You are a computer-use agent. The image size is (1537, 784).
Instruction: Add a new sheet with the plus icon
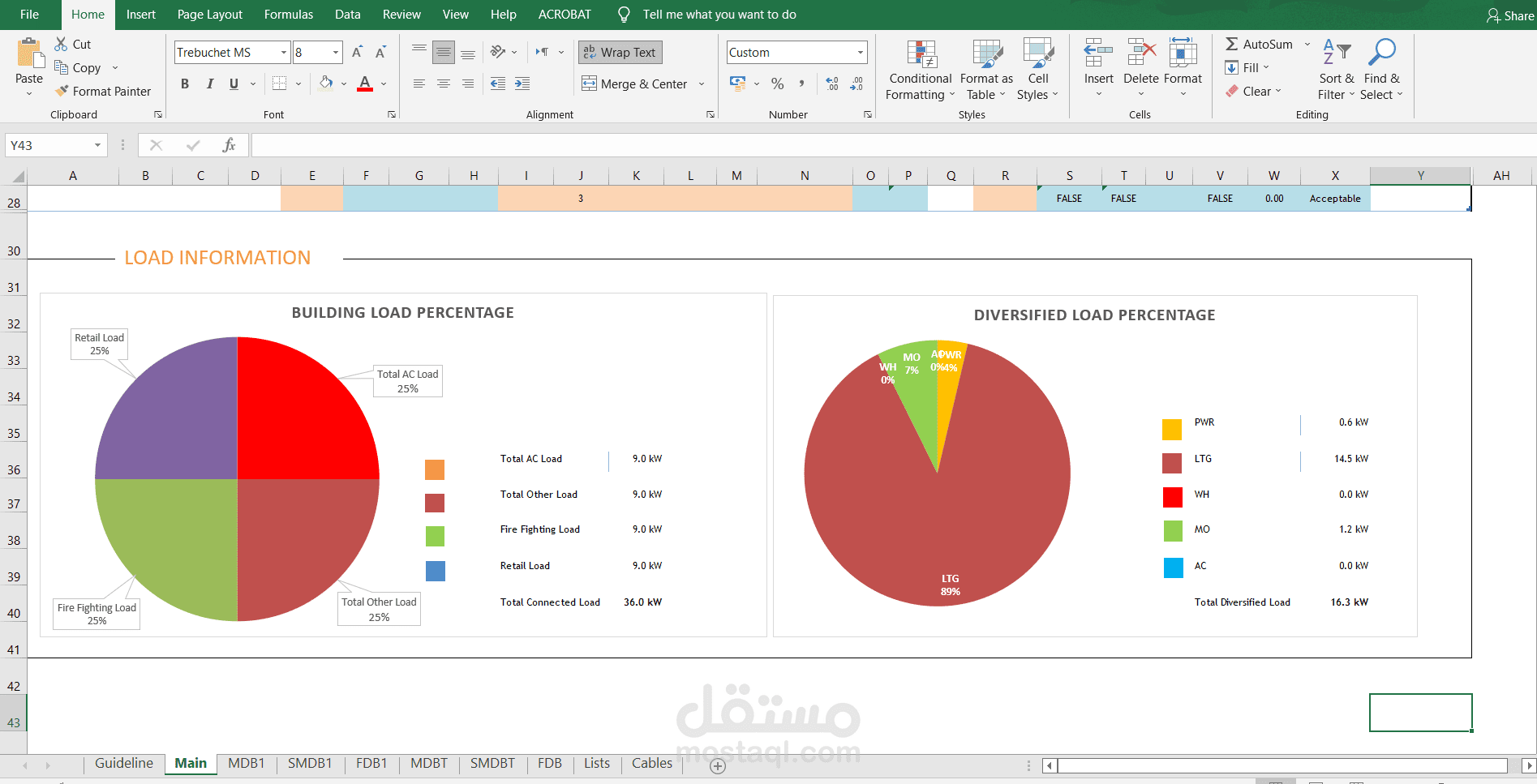pyautogui.click(x=718, y=766)
